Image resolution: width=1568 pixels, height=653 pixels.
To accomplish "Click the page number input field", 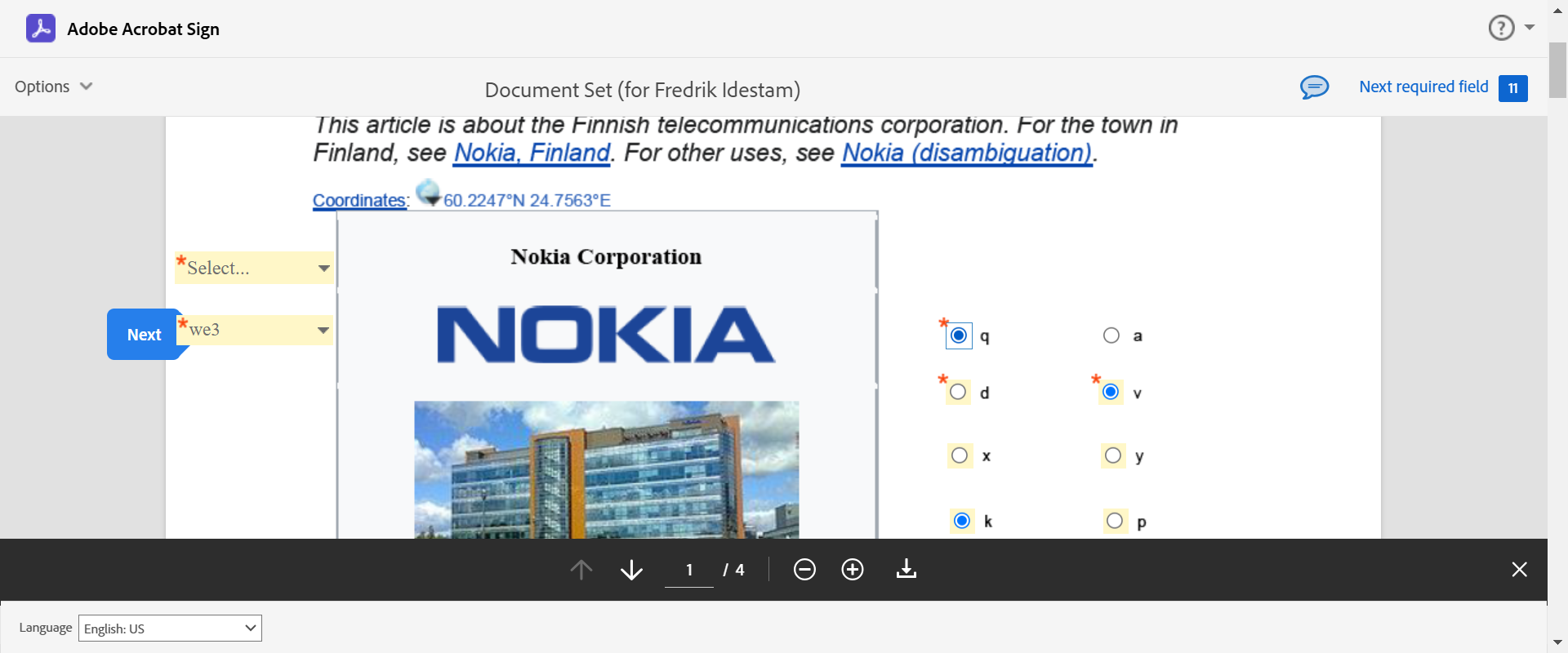I will click(x=689, y=569).
